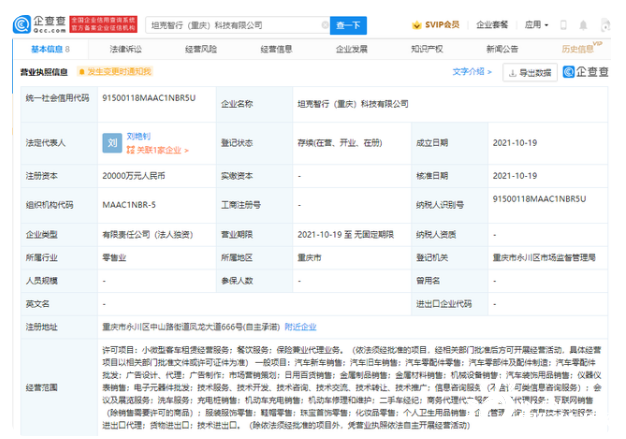
Task: Open the 文字介绍 > link
Action: (x=472, y=71)
